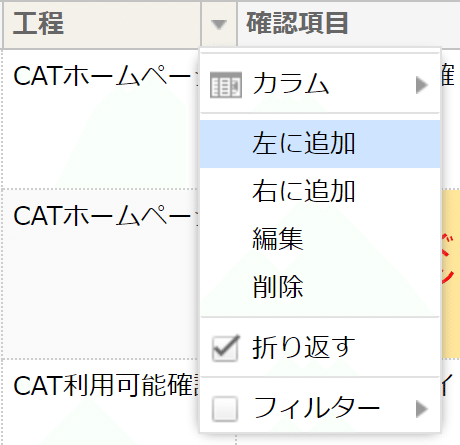Select the CAT利用可能確 row cell
Viewport: 460px width, 445px height.
coord(101,402)
